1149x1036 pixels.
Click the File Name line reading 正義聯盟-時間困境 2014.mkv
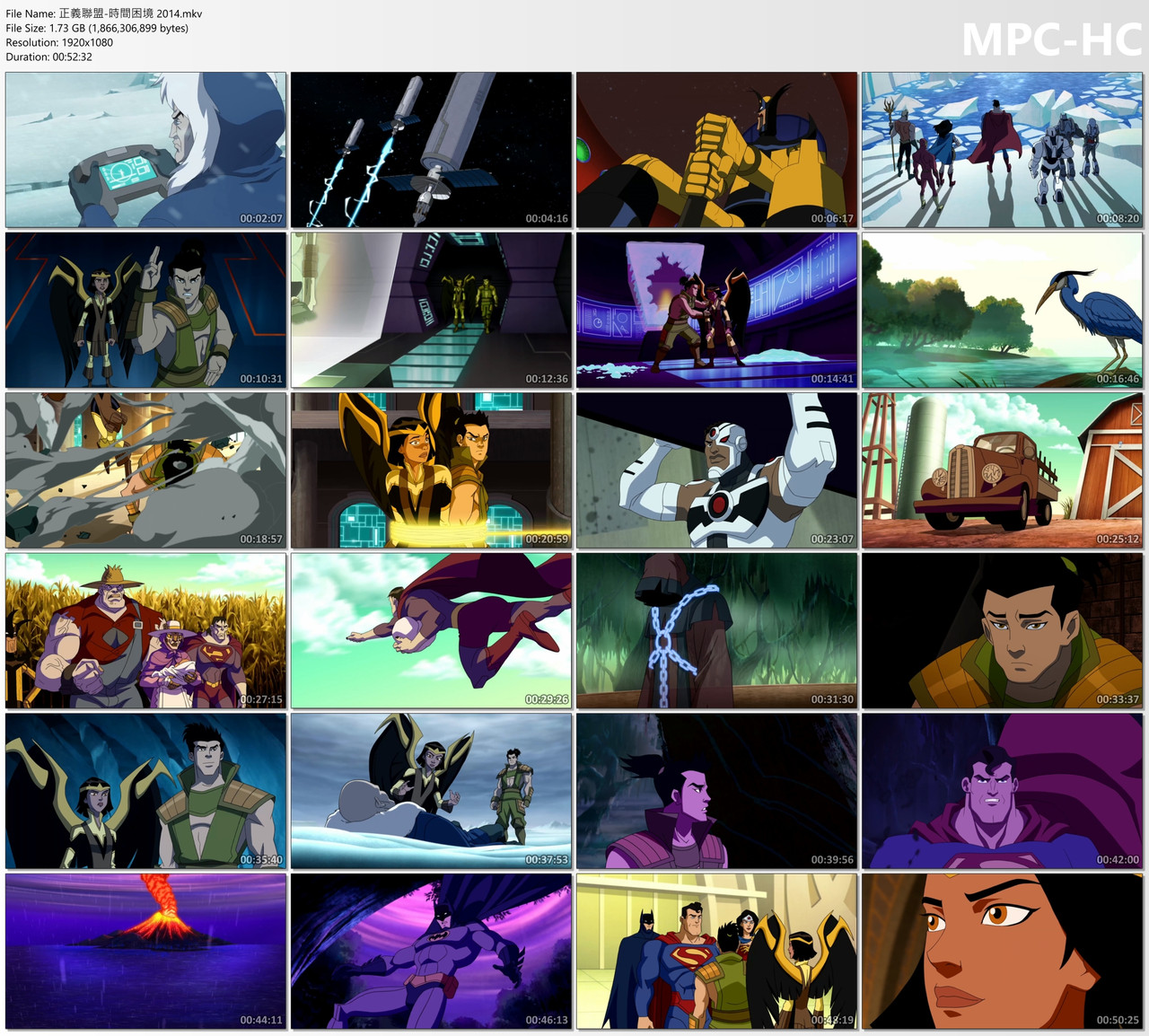coord(104,13)
